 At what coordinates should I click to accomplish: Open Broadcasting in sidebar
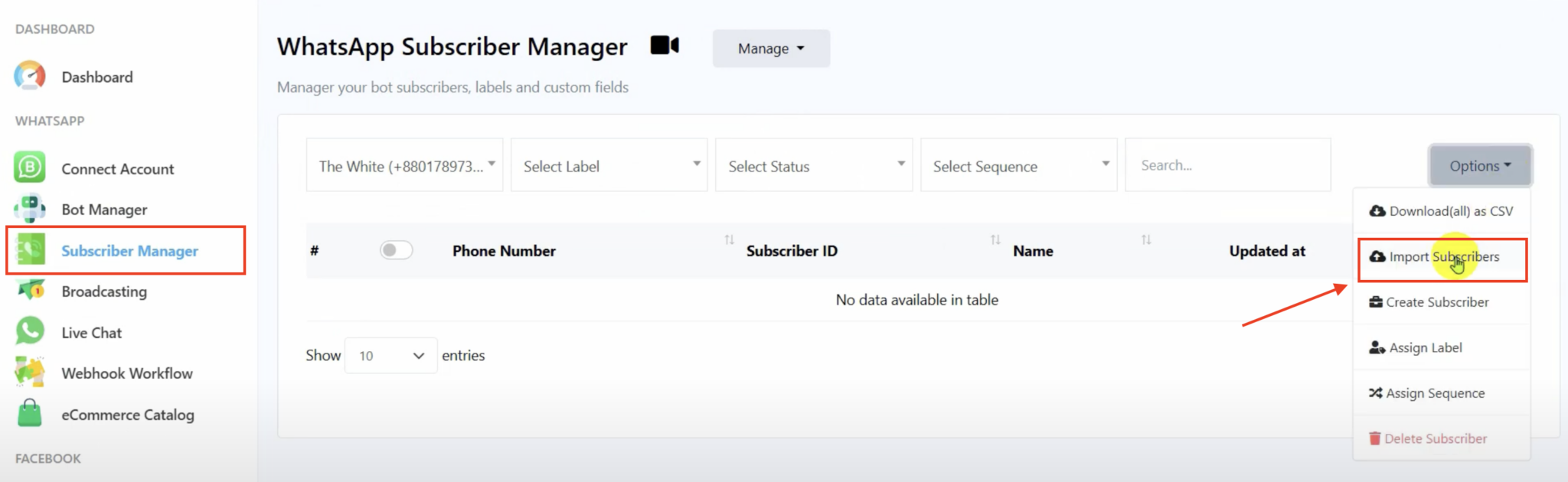pos(104,291)
